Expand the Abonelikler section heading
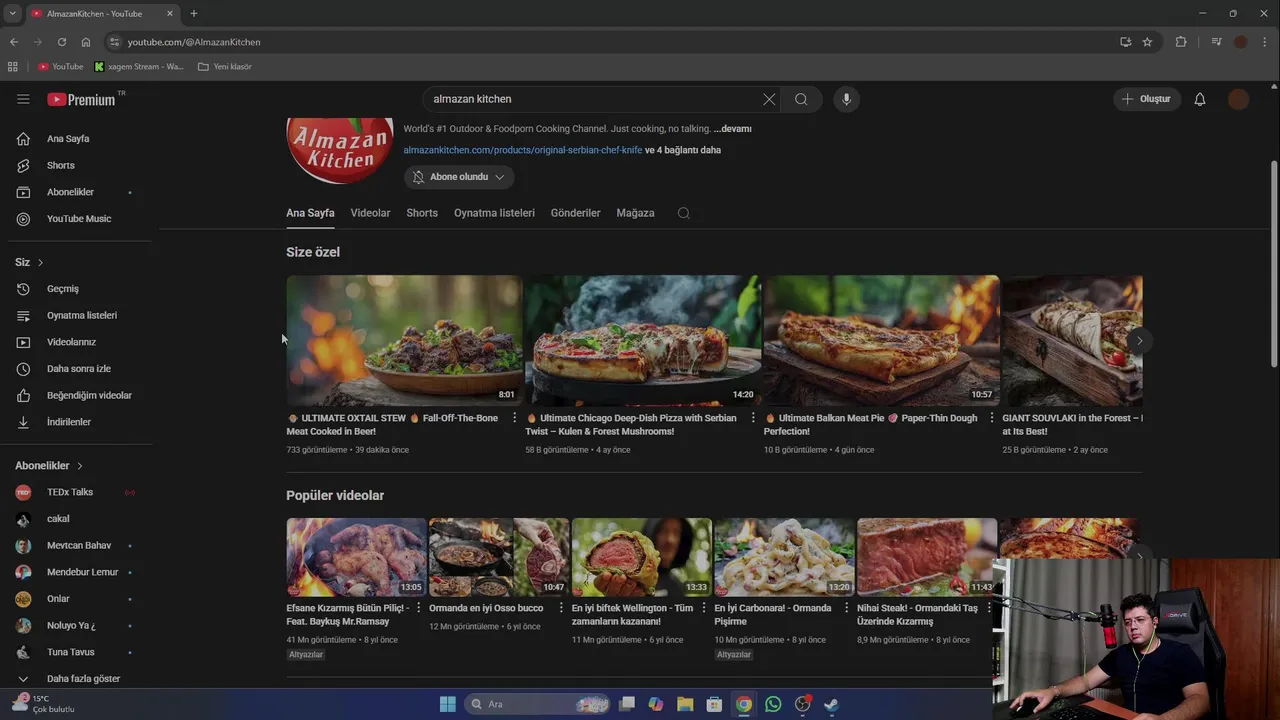1280x720 pixels. tap(49, 466)
